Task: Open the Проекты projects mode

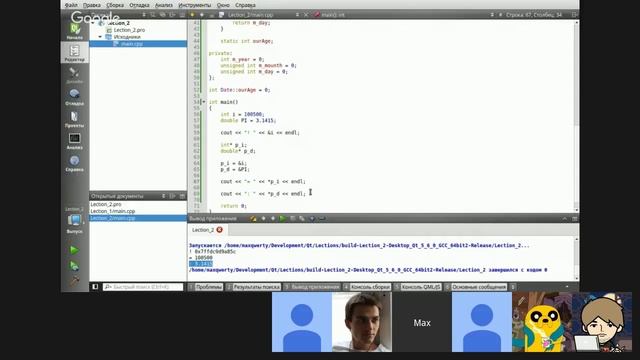Action: (74, 119)
